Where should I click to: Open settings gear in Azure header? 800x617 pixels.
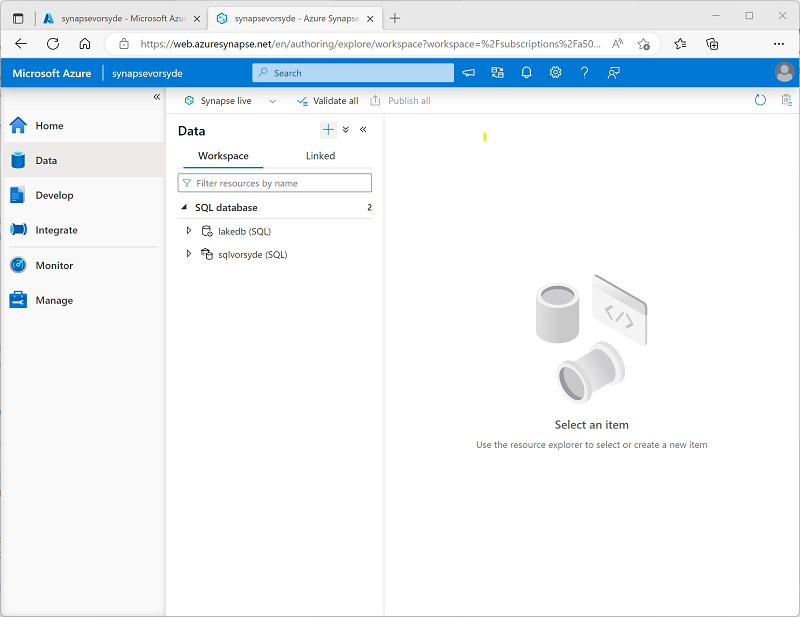coord(555,73)
